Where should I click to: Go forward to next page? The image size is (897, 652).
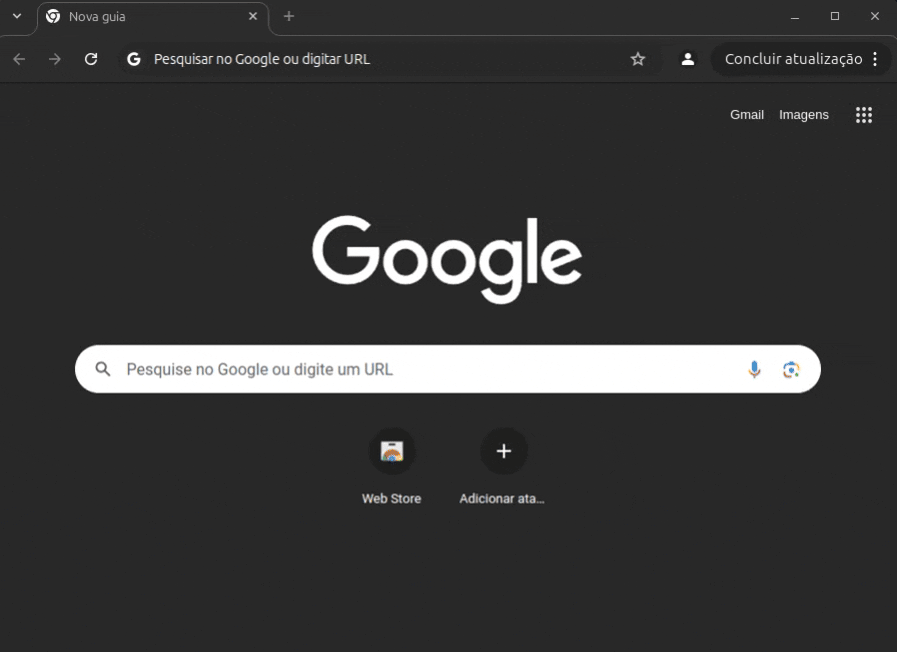coord(55,59)
